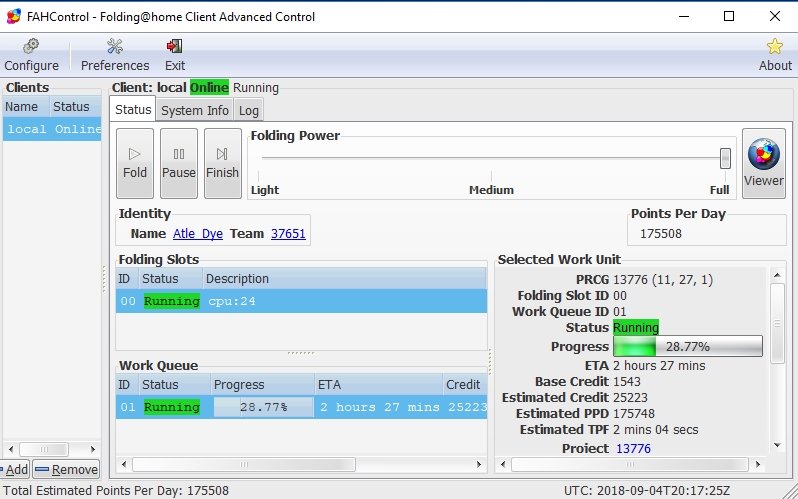Switch to the System Info tab

pyautogui.click(x=195, y=110)
